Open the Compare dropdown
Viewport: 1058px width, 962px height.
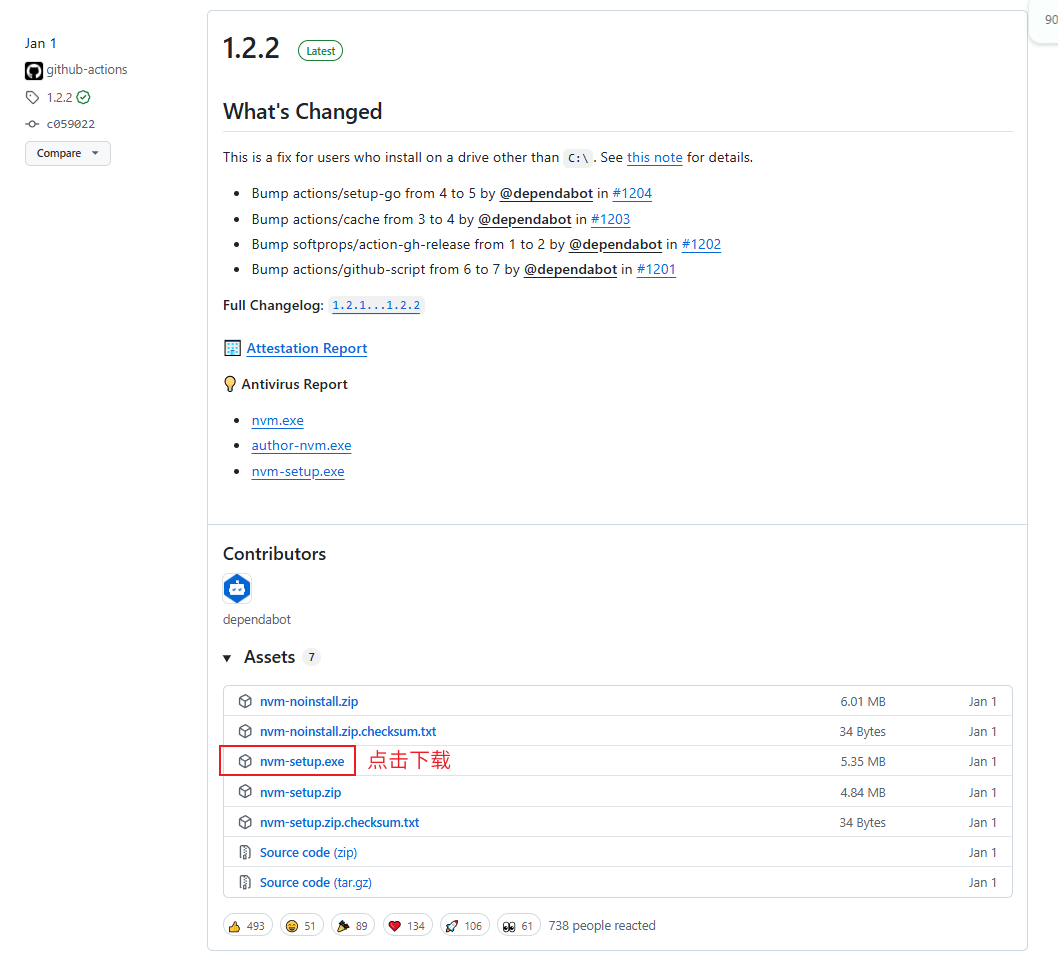coord(67,153)
